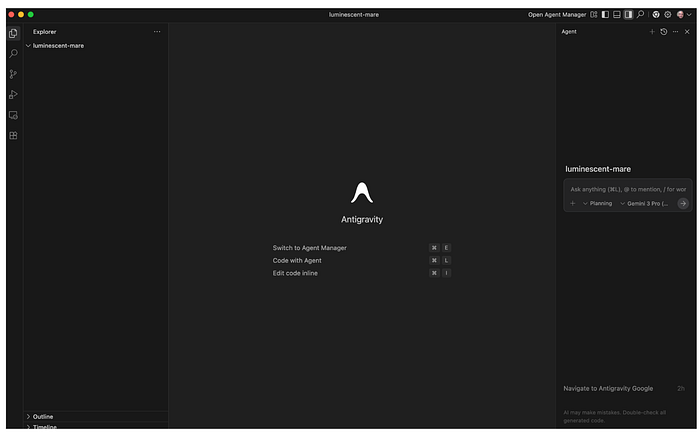The image size is (700, 437).
Task: Open Explorer more actions ellipsis
Action: coord(157,32)
